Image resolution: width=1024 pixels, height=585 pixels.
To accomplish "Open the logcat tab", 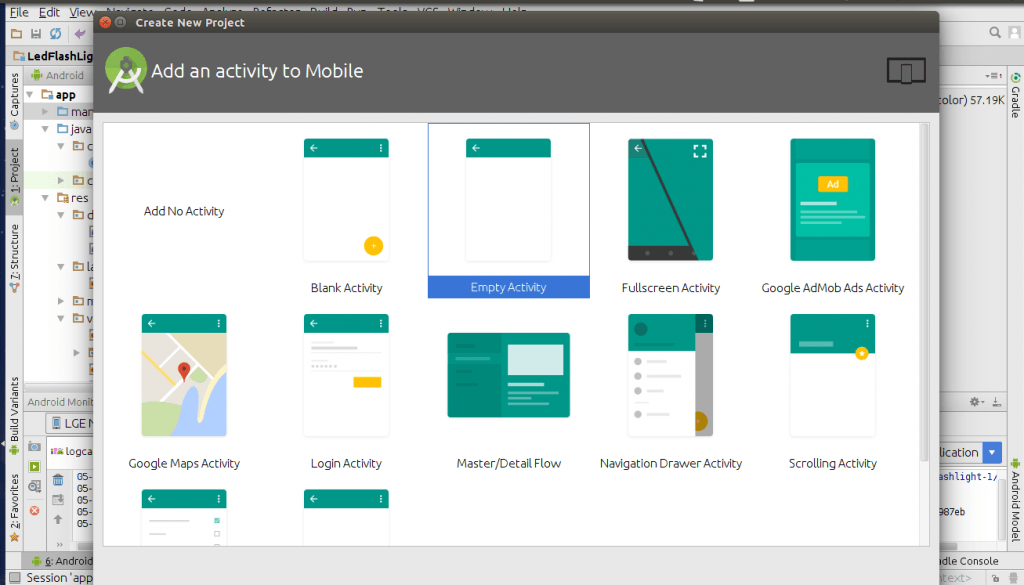I will [x=71, y=451].
